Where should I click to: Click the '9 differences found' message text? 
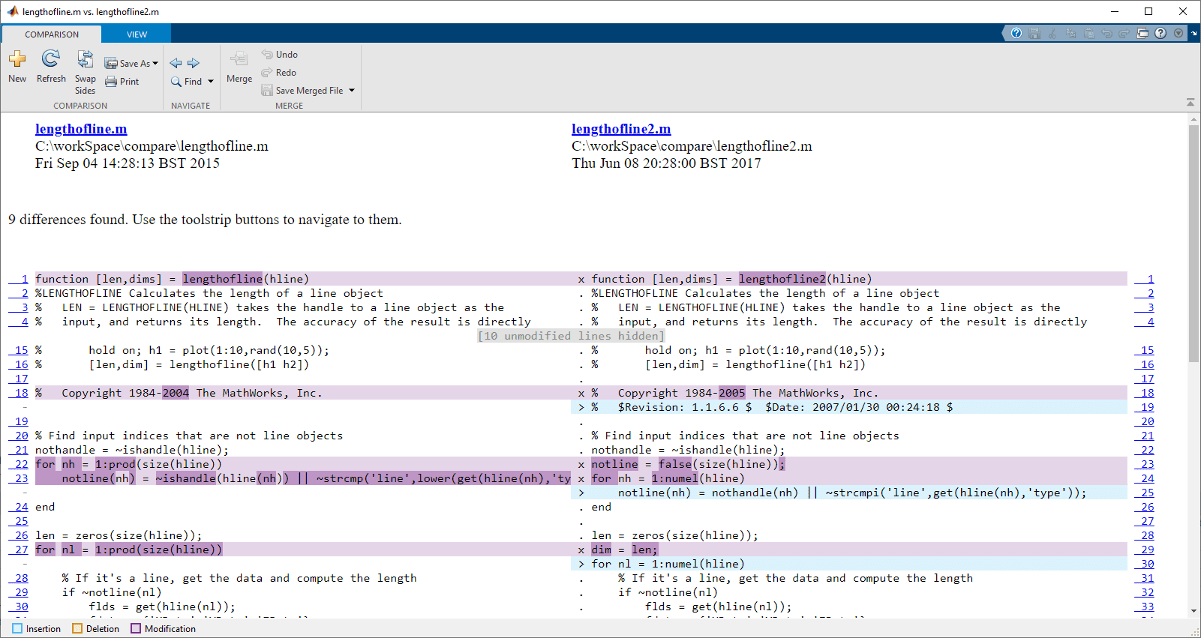pyautogui.click(x=205, y=219)
